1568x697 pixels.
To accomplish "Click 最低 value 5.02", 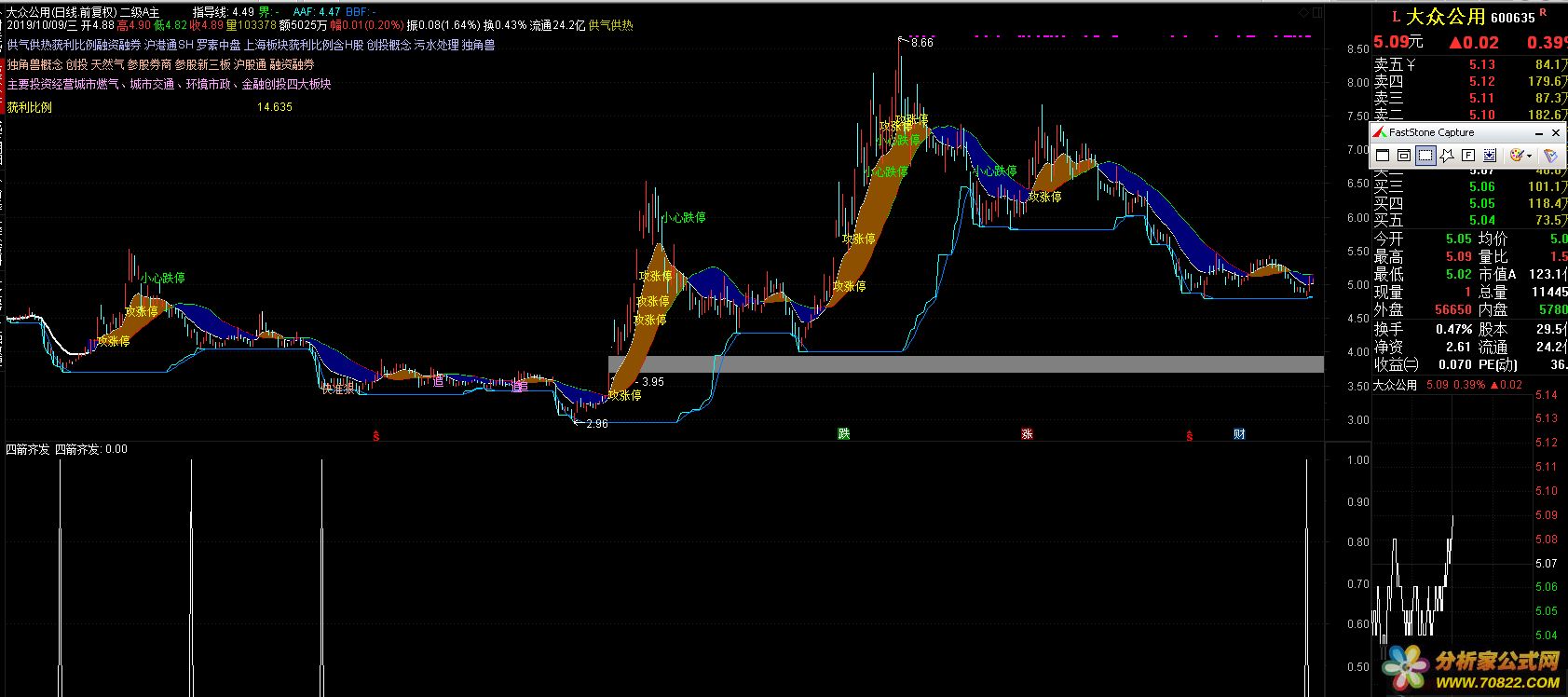I will click(1458, 274).
